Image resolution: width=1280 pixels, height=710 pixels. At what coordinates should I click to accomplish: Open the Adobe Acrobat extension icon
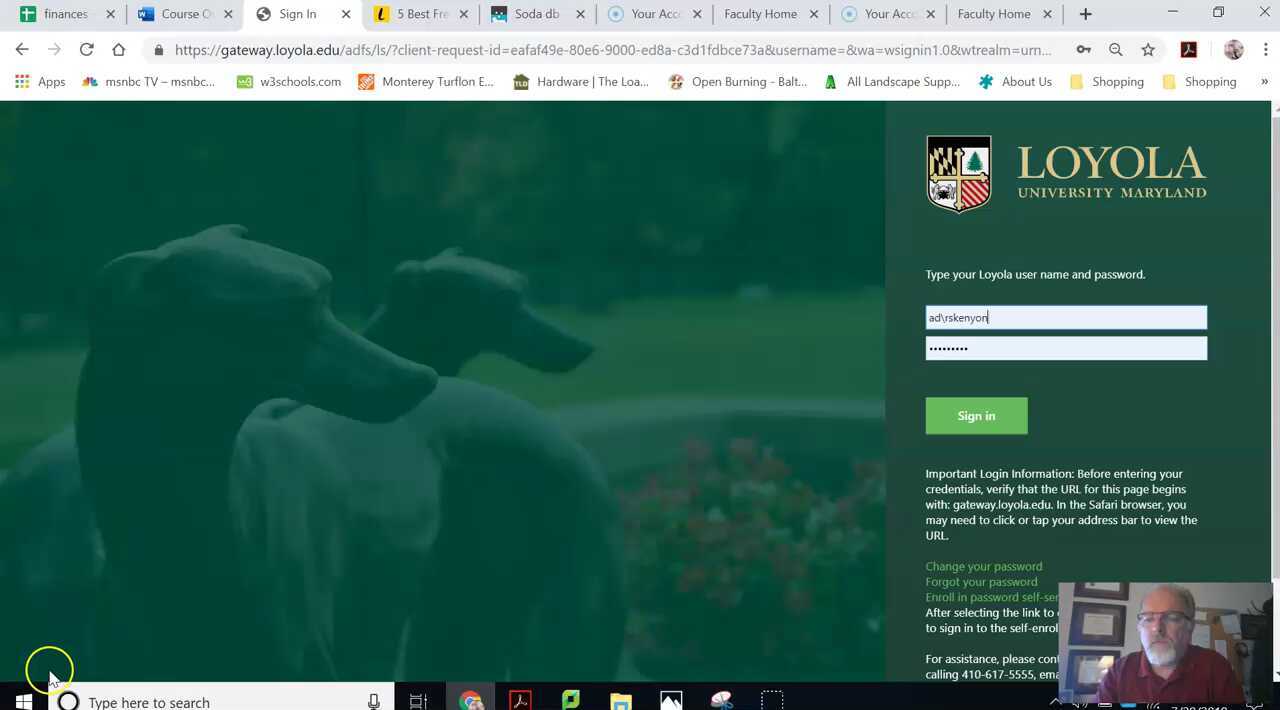(1189, 50)
